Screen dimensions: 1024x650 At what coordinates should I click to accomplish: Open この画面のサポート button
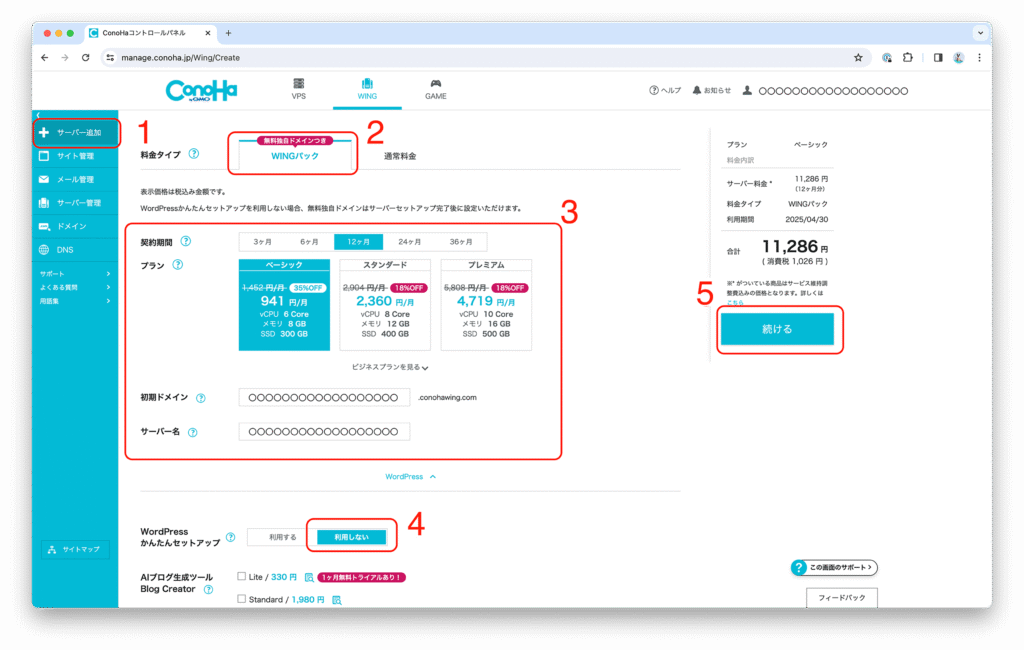[x=834, y=568]
